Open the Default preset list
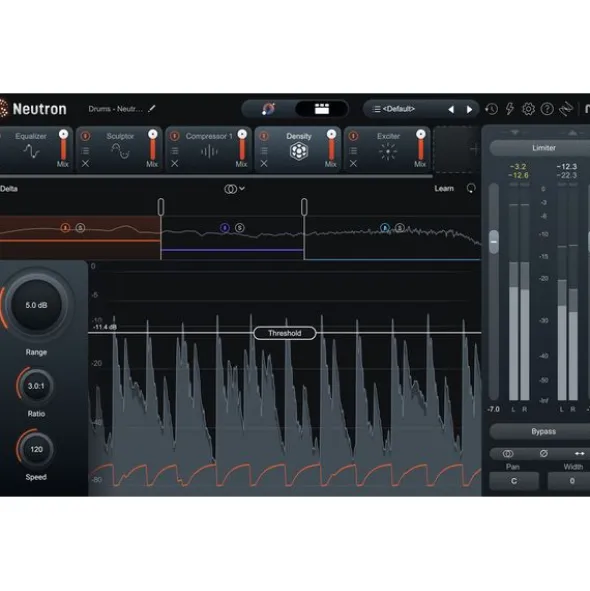Viewport: 590px width, 591px height. (x=394, y=109)
